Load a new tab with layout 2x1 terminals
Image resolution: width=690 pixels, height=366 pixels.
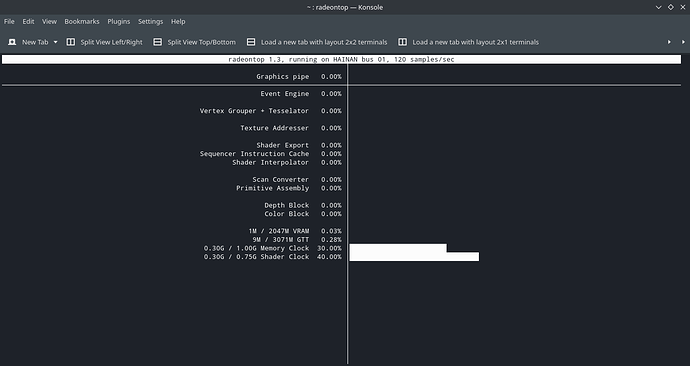[x=475, y=42]
